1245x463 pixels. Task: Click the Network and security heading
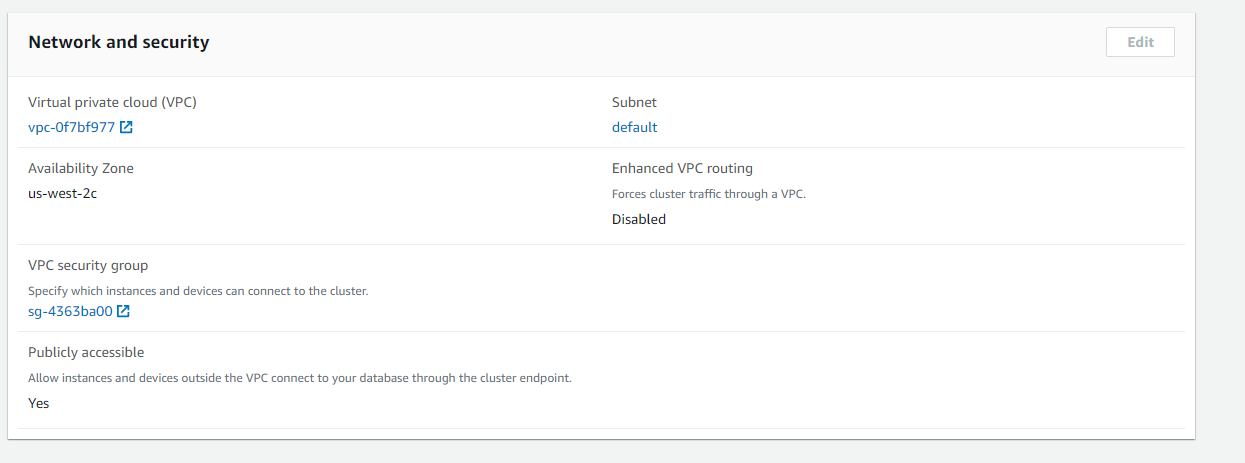(118, 42)
